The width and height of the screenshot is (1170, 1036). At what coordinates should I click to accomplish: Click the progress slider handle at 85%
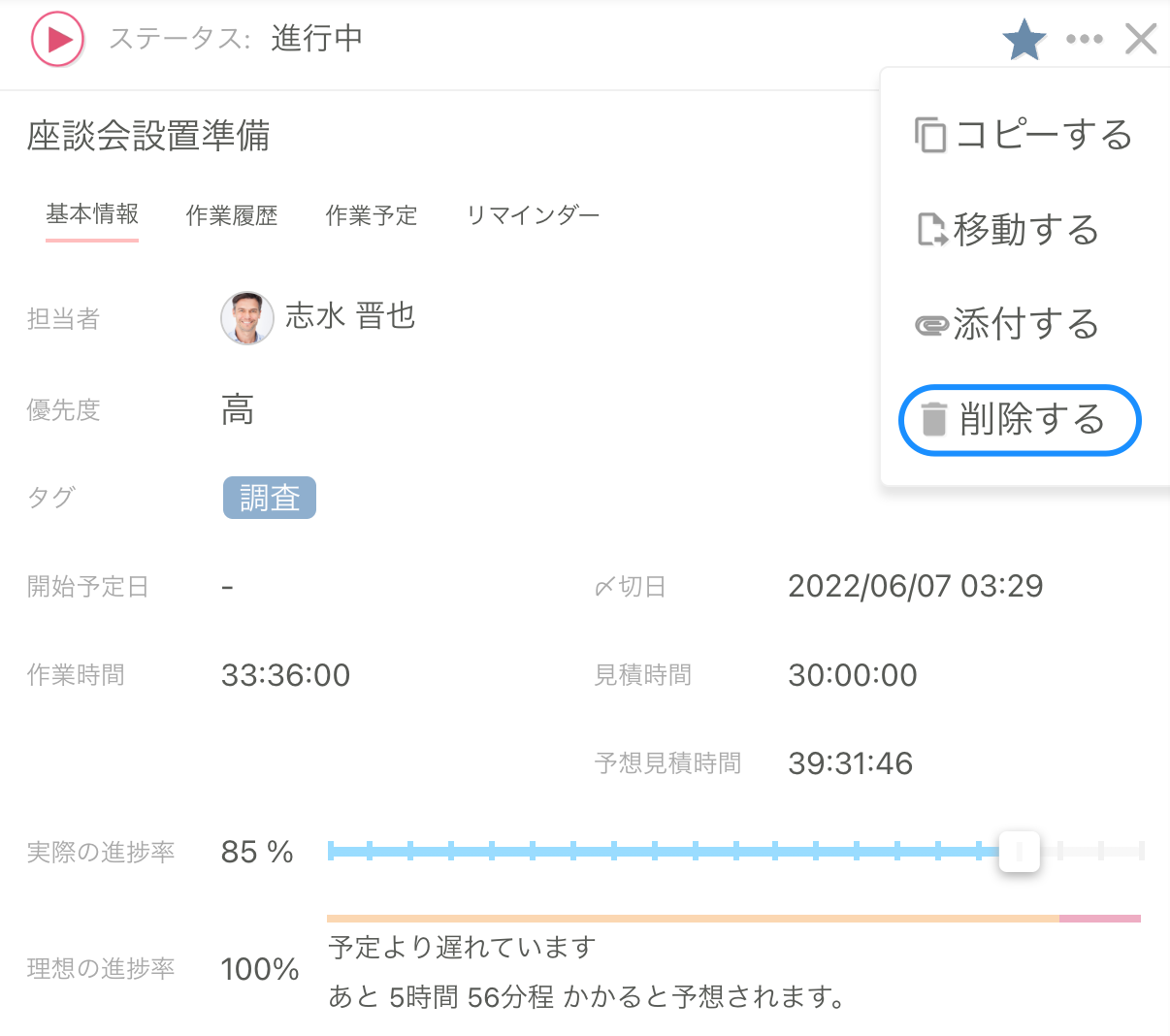click(x=1020, y=852)
